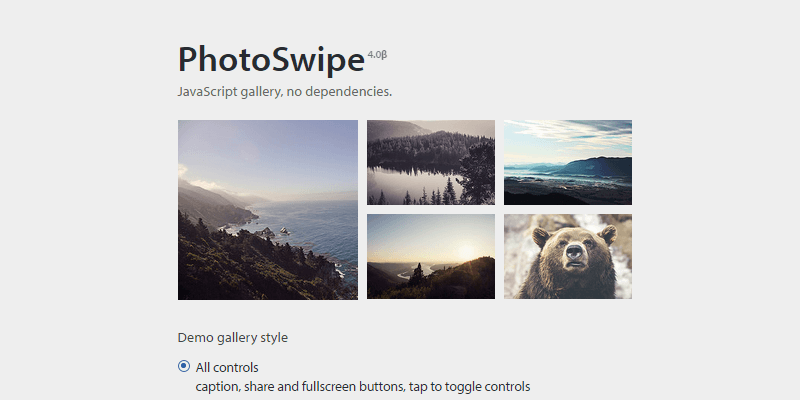The image size is (800, 400).
Task: Click the "All controls" label text
Action: [227, 367]
